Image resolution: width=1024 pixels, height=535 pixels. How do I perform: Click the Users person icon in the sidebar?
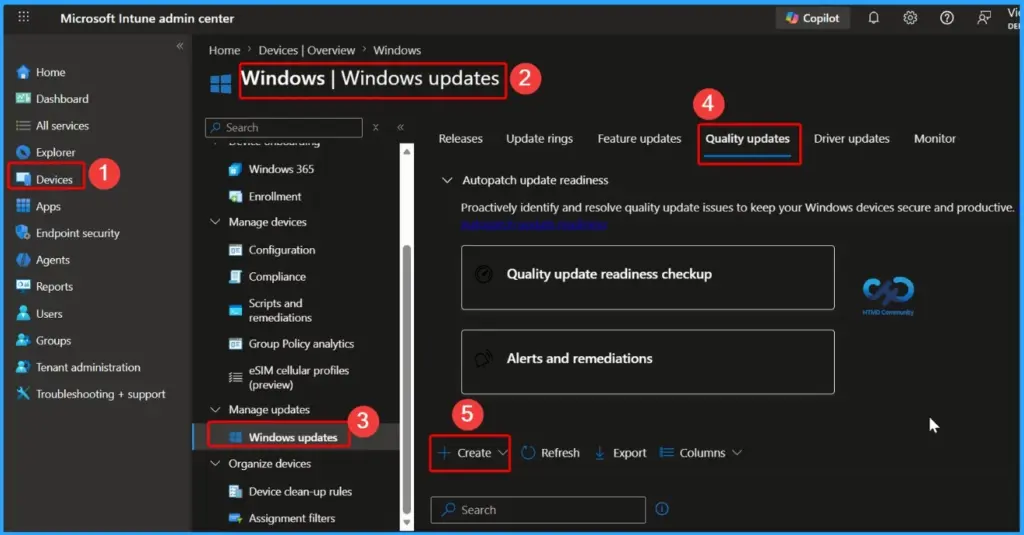(x=23, y=313)
